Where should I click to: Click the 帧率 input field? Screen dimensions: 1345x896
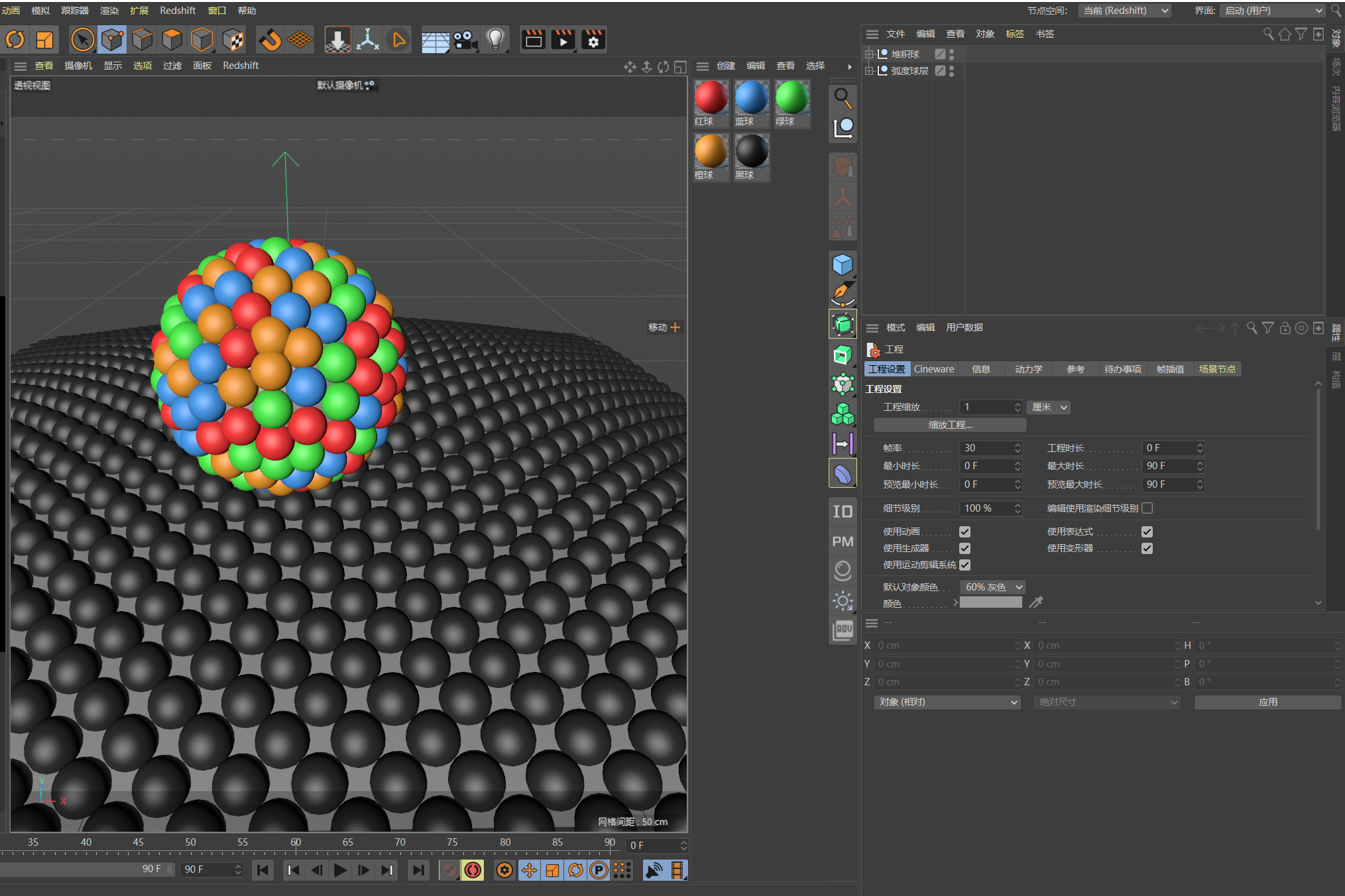[990, 448]
